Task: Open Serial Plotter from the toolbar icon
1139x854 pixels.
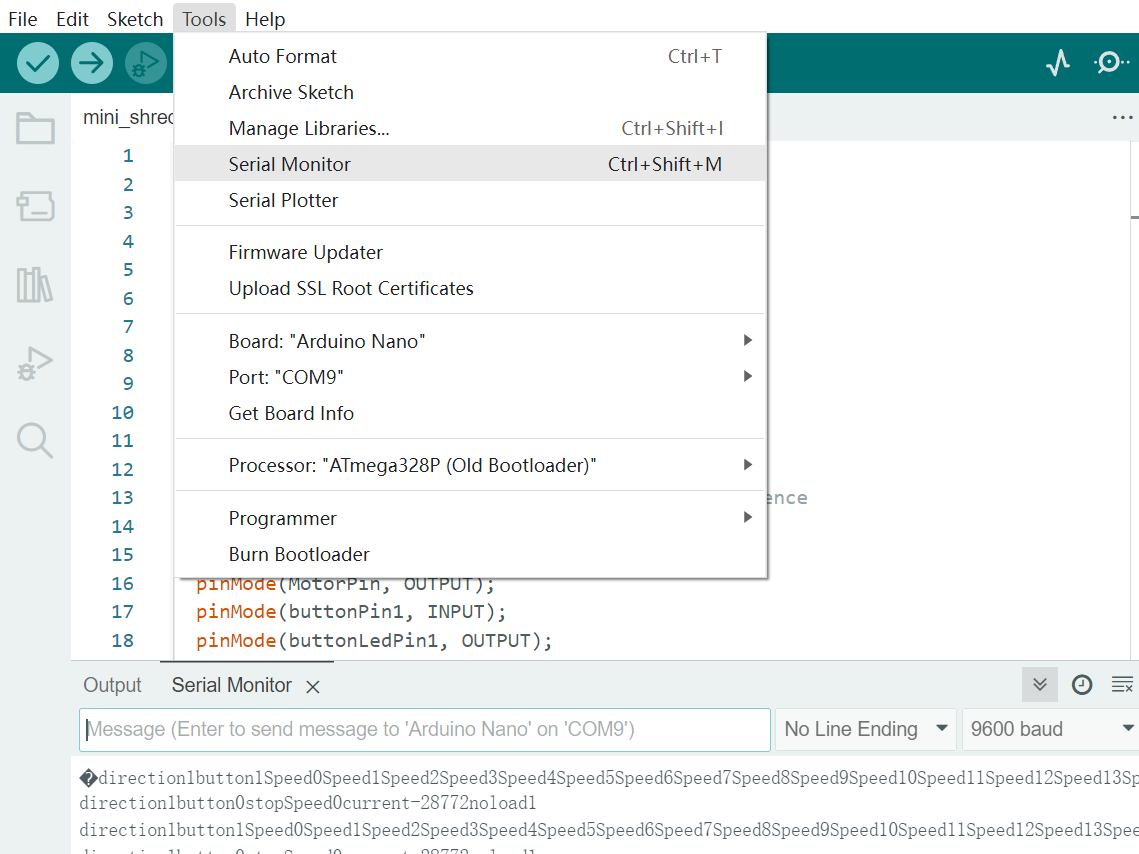Action: tap(1058, 63)
